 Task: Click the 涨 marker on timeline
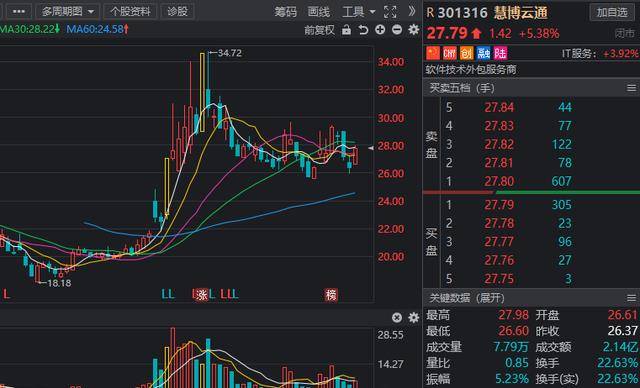201,295
